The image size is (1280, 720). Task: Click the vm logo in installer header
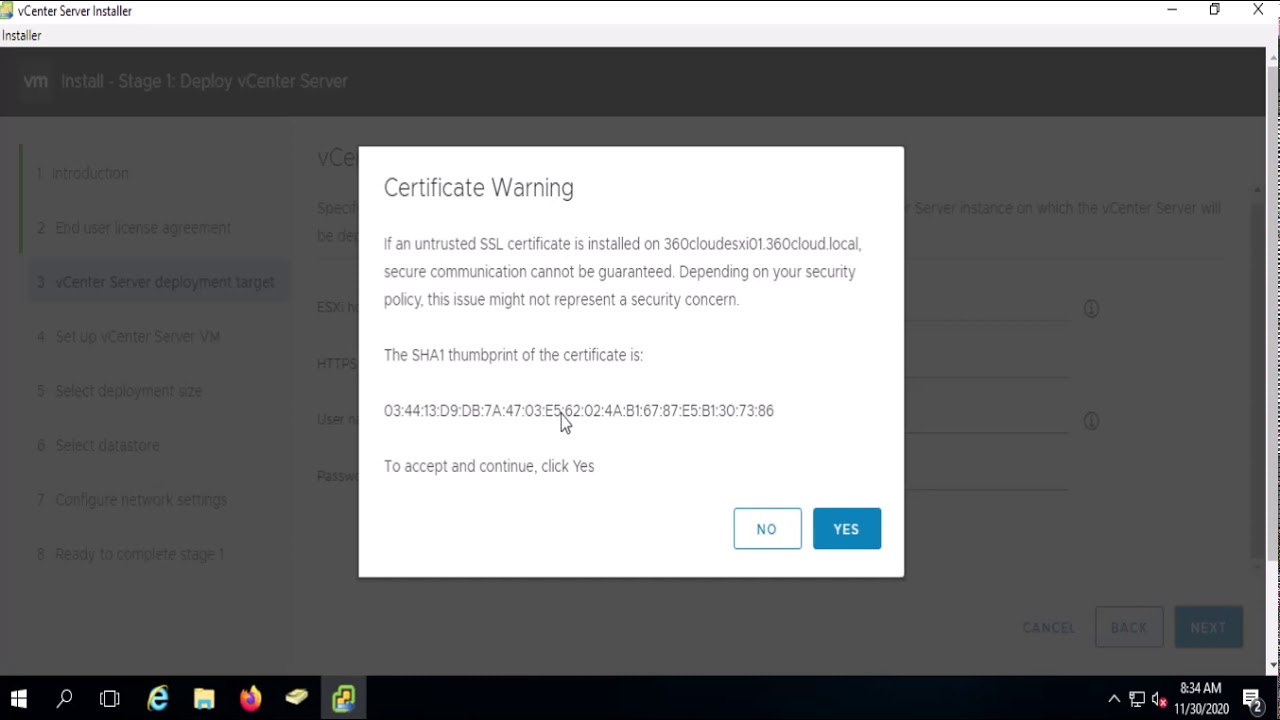coord(36,81)
